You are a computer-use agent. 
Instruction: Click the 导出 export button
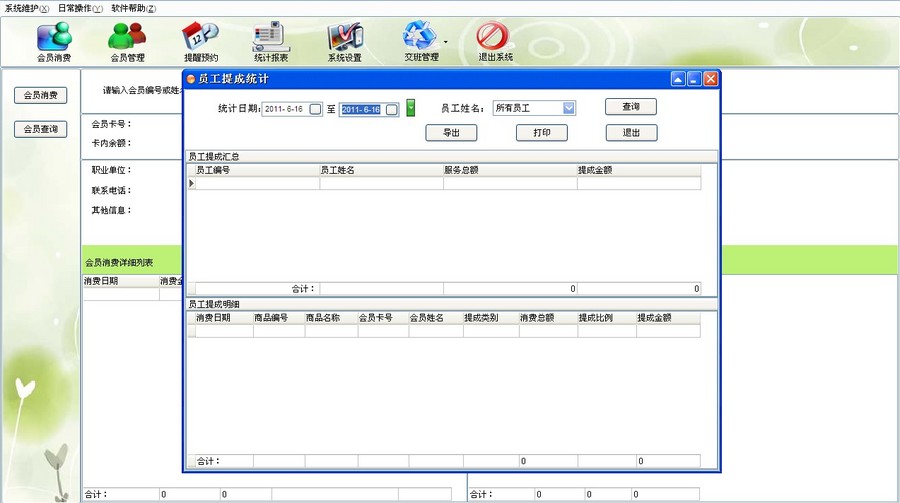point(451,132)
